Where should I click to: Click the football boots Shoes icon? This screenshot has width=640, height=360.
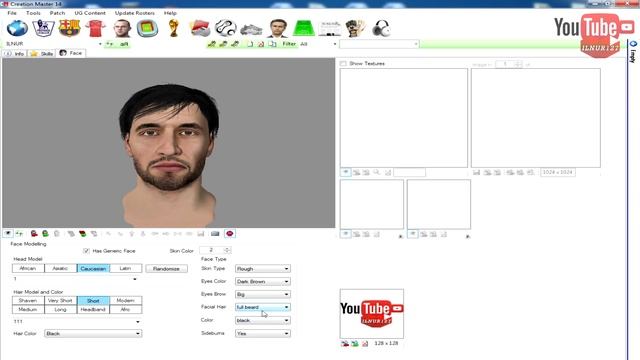tap(251, 29)
